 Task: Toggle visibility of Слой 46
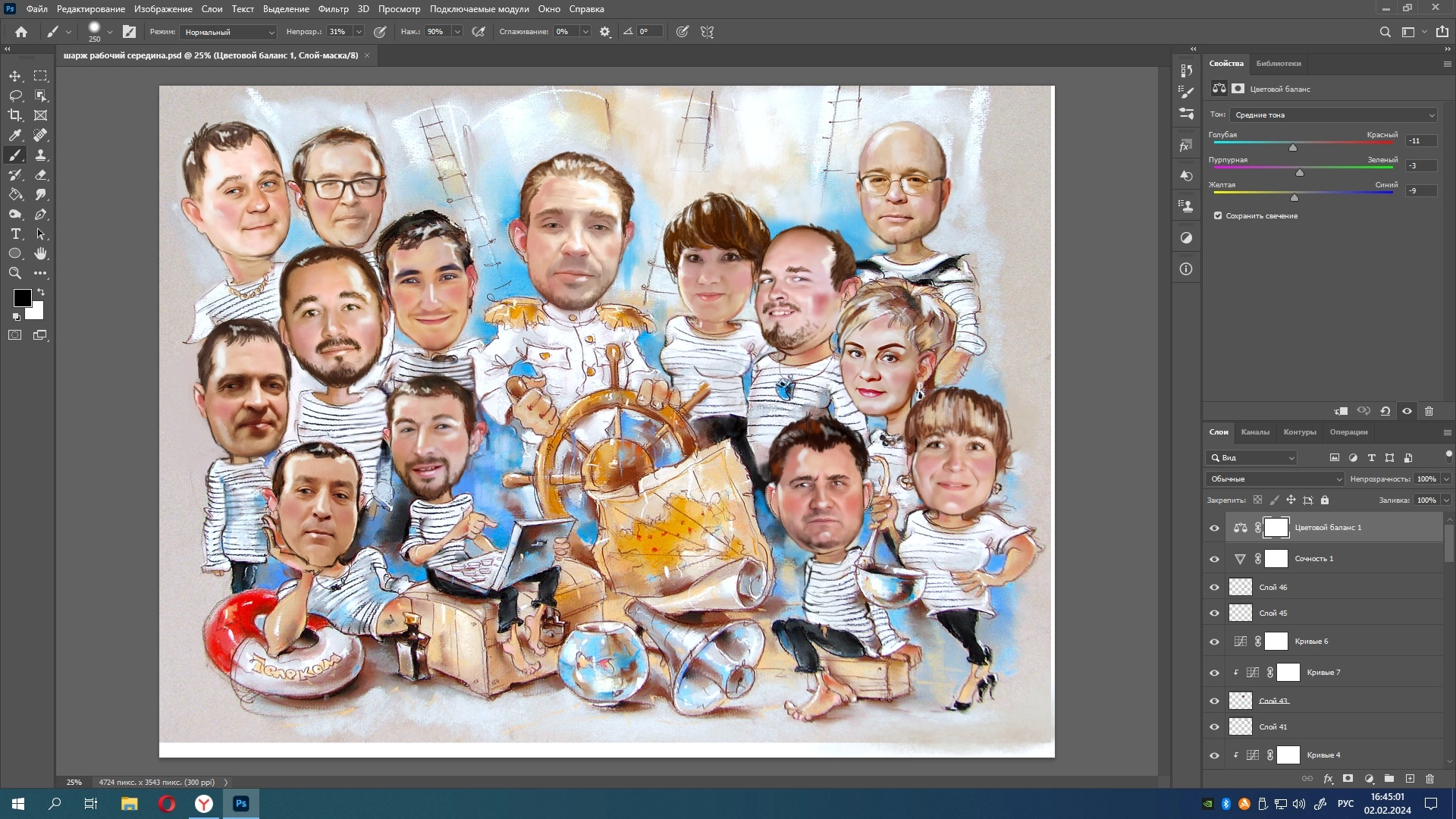point(1214,587)
